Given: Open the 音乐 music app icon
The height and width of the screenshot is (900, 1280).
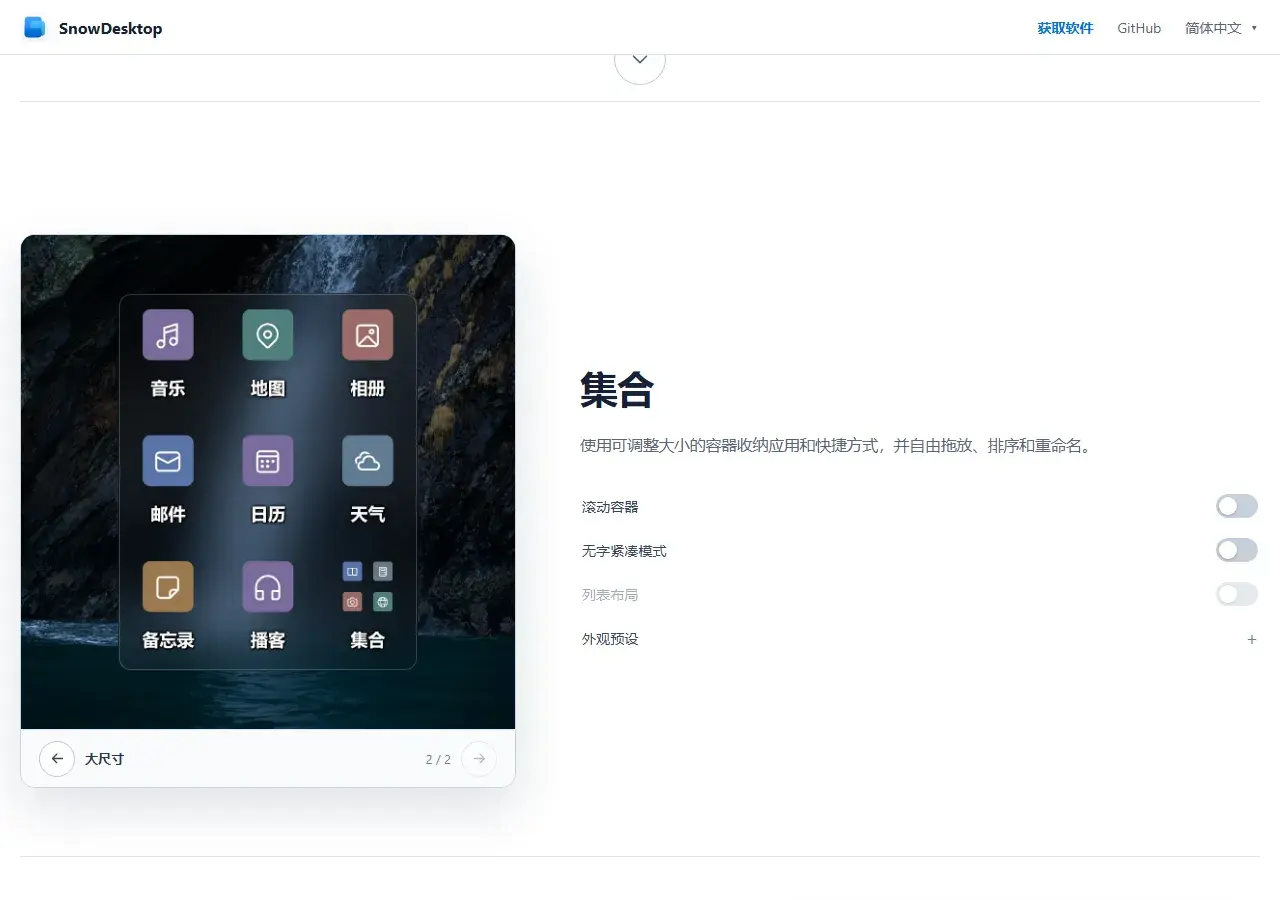Looking at the screenshot, I should tap(168, 335).
